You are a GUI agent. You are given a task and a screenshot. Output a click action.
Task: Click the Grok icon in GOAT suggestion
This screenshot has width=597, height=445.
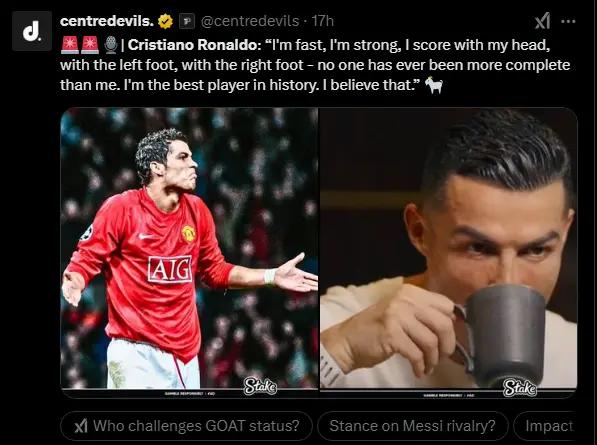[x=81, y=426]
